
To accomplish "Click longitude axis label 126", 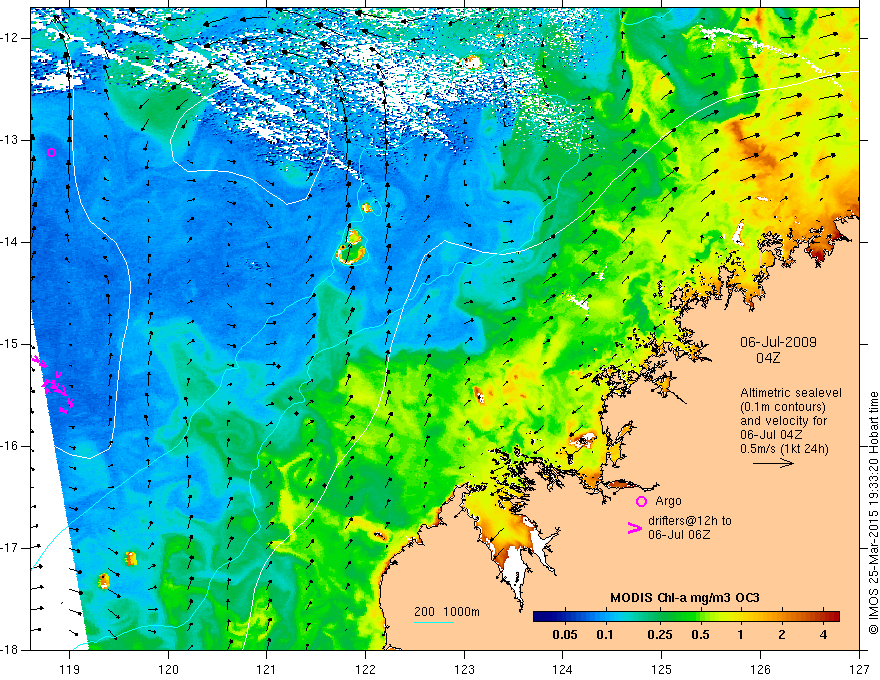I will 760,669.
